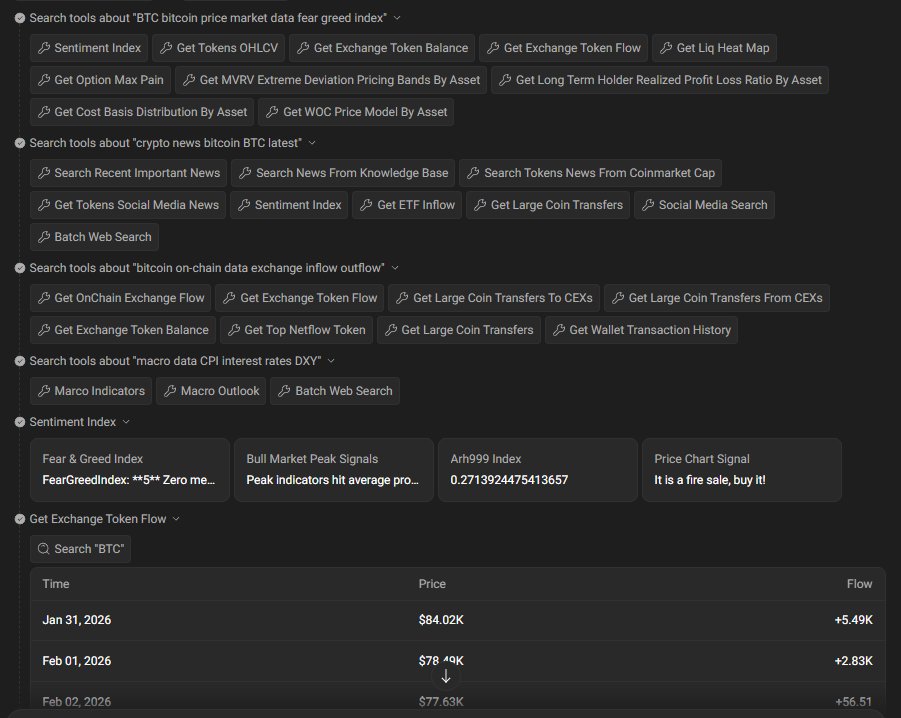Click the Marco Indicators chip
The image size is (901, 718).
tap(91, 391)
